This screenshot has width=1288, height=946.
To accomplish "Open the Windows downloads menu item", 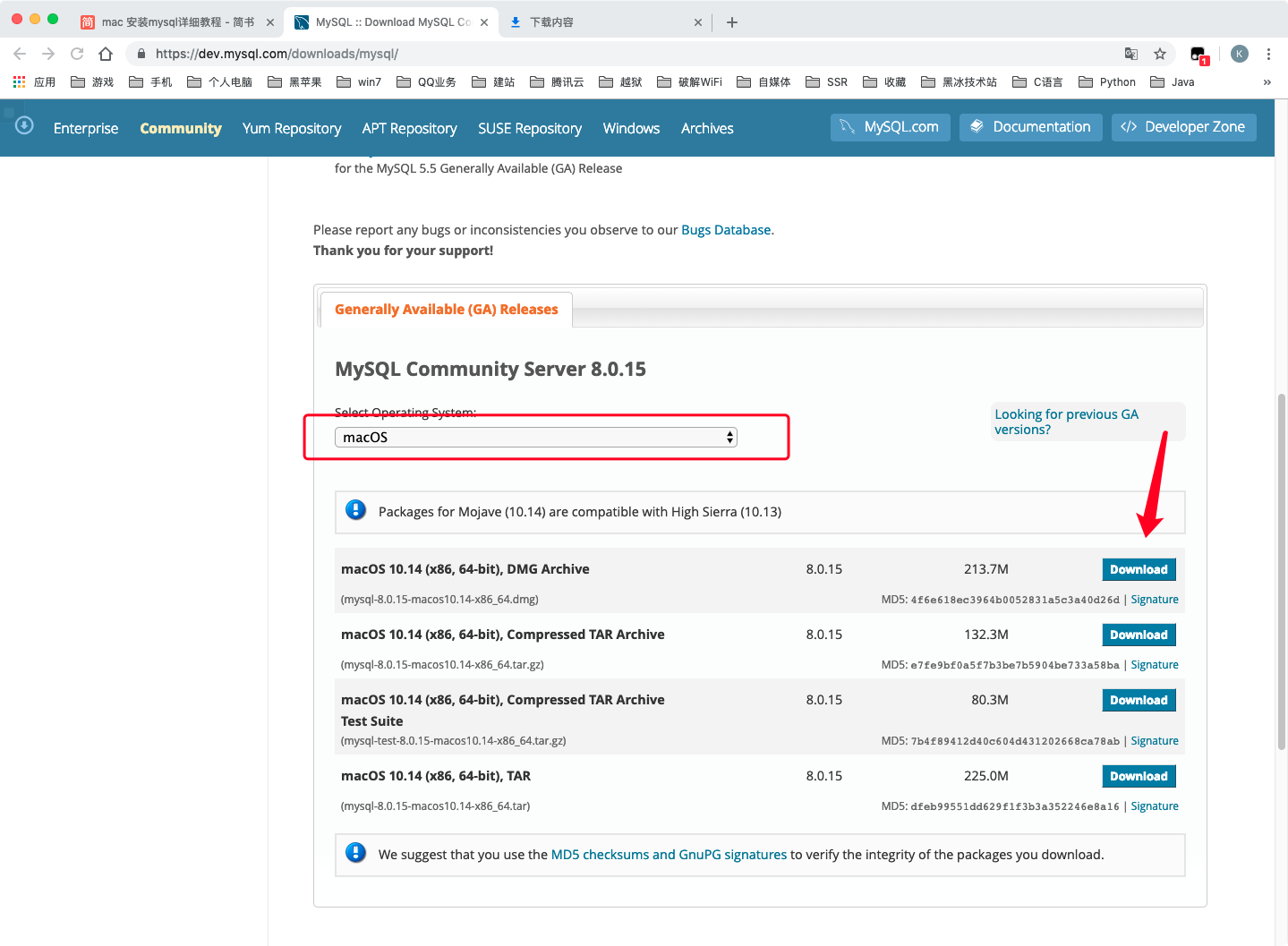I will (x=631, y=128).
